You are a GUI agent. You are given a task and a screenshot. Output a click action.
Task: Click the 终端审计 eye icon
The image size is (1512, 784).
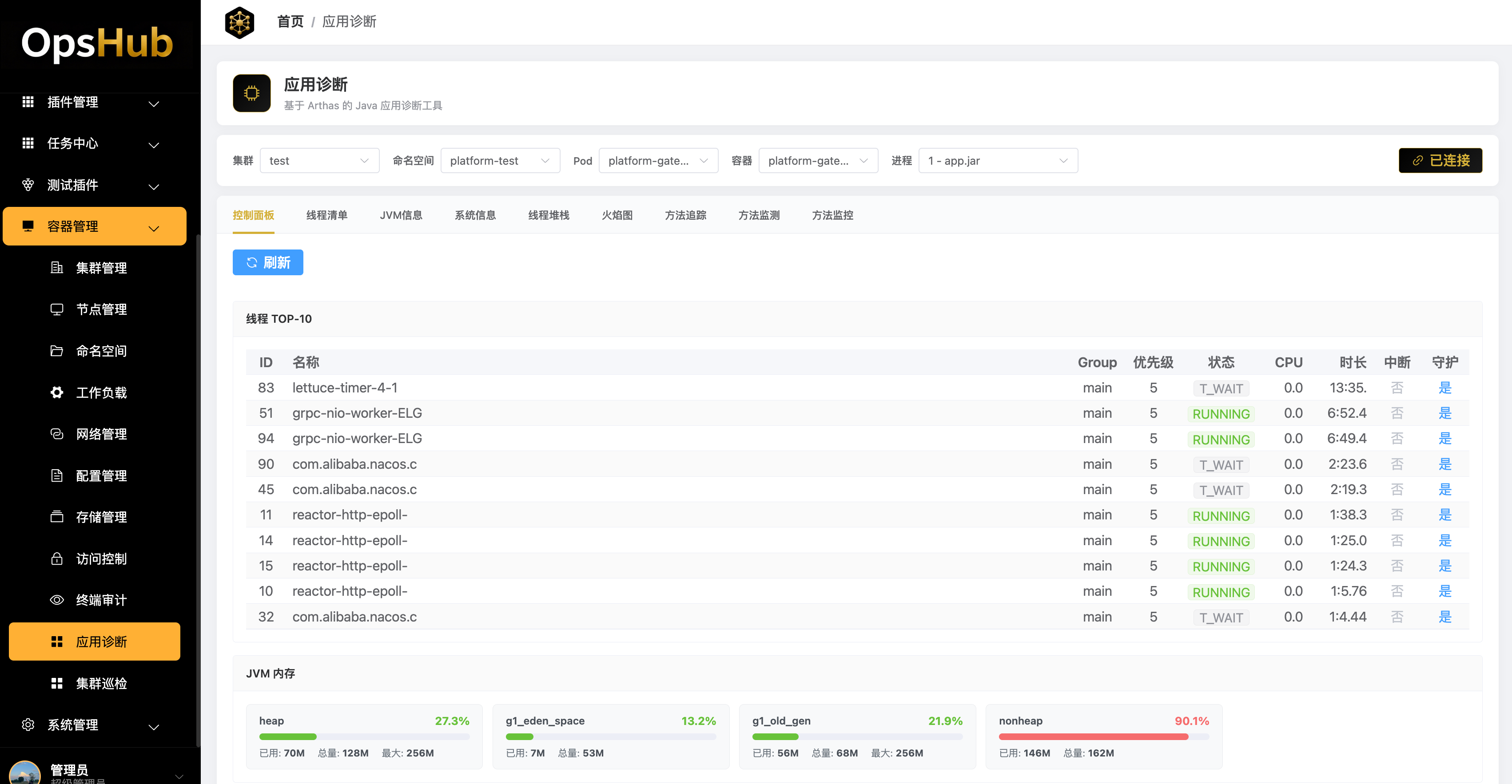[57, 600]
